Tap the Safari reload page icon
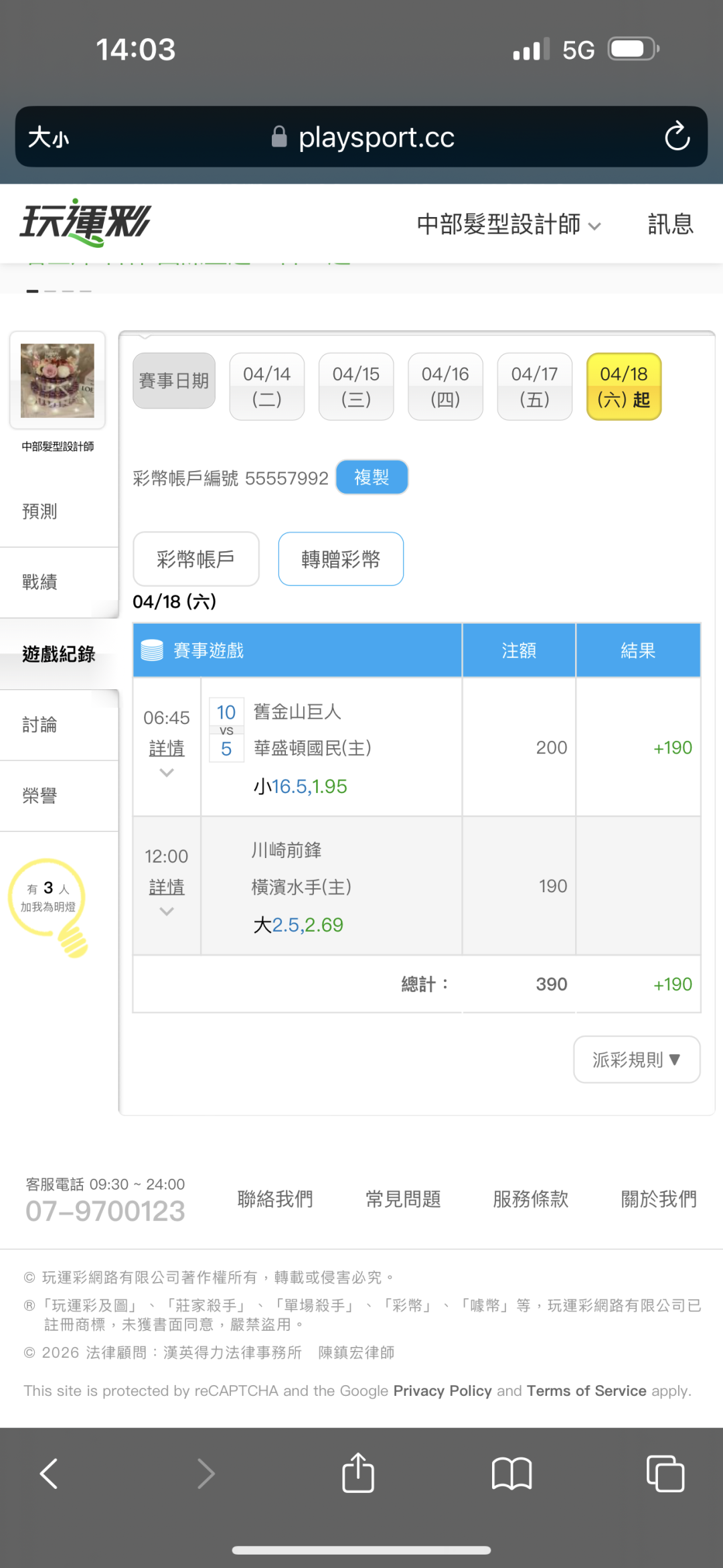Image resolution: width=723 pixels, height=1568 pixels. tap(677, 137)
